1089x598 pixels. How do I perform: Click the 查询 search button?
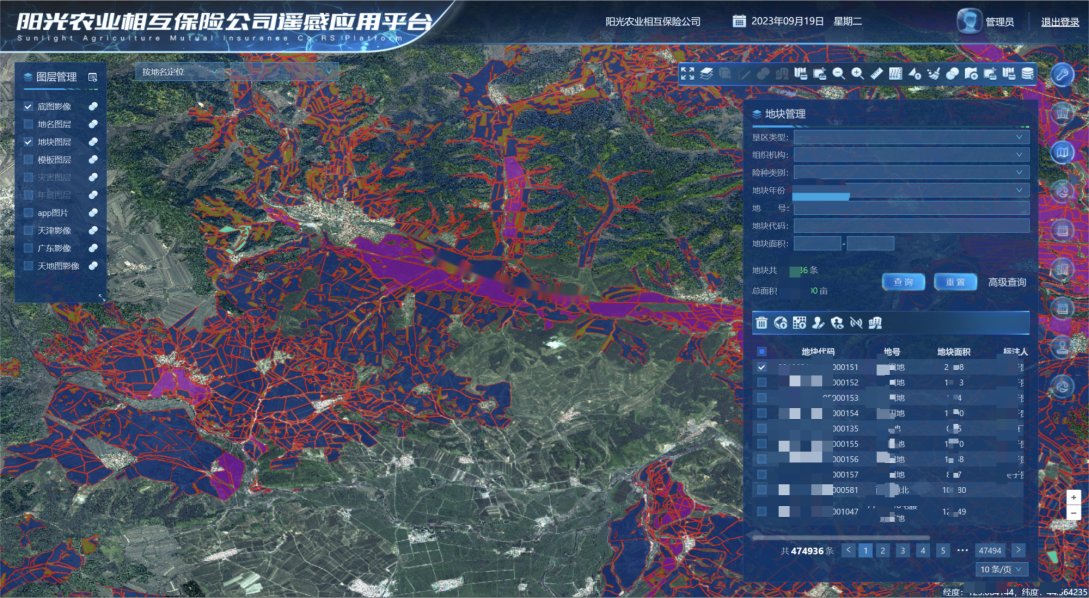pos(903,282)
